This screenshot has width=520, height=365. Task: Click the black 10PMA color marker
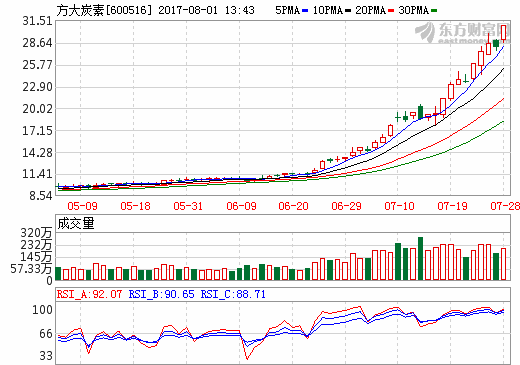[348, 11]
